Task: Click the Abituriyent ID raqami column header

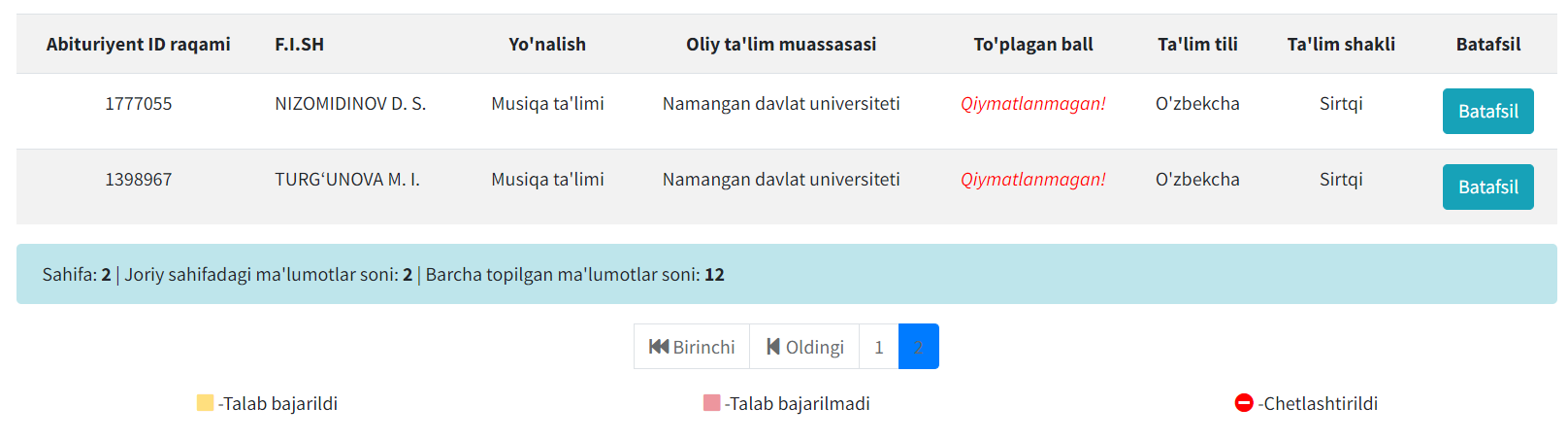Action: tap(139, 45)
